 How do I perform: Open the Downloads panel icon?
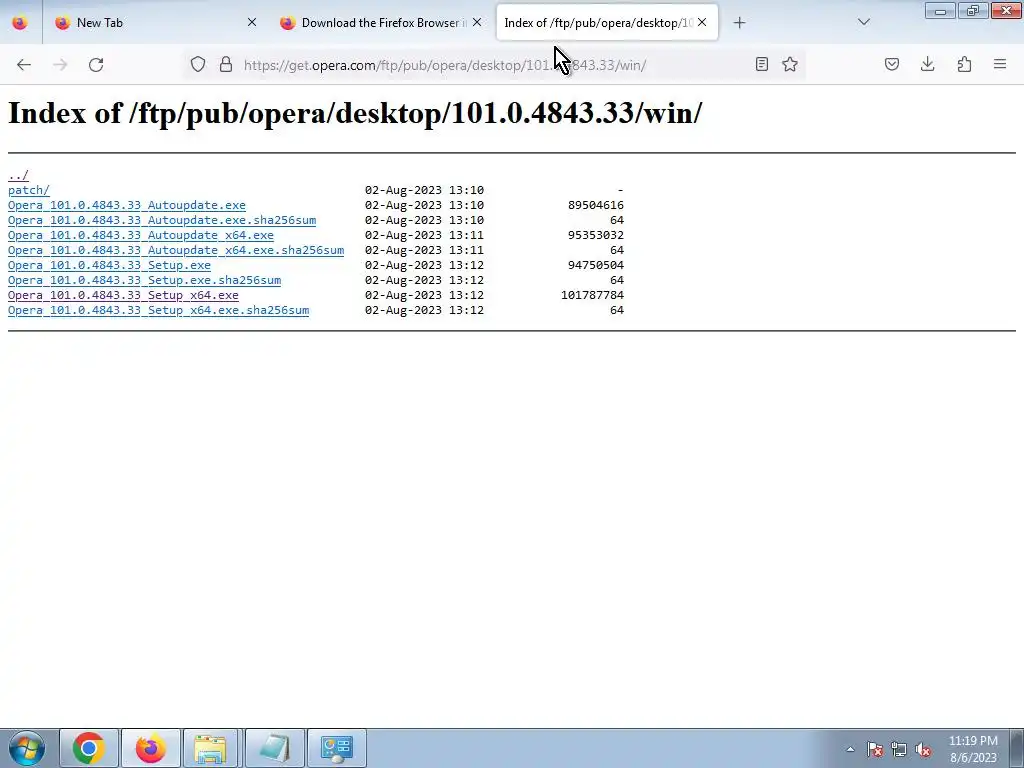pyautogui.click(x=927, y=64)
